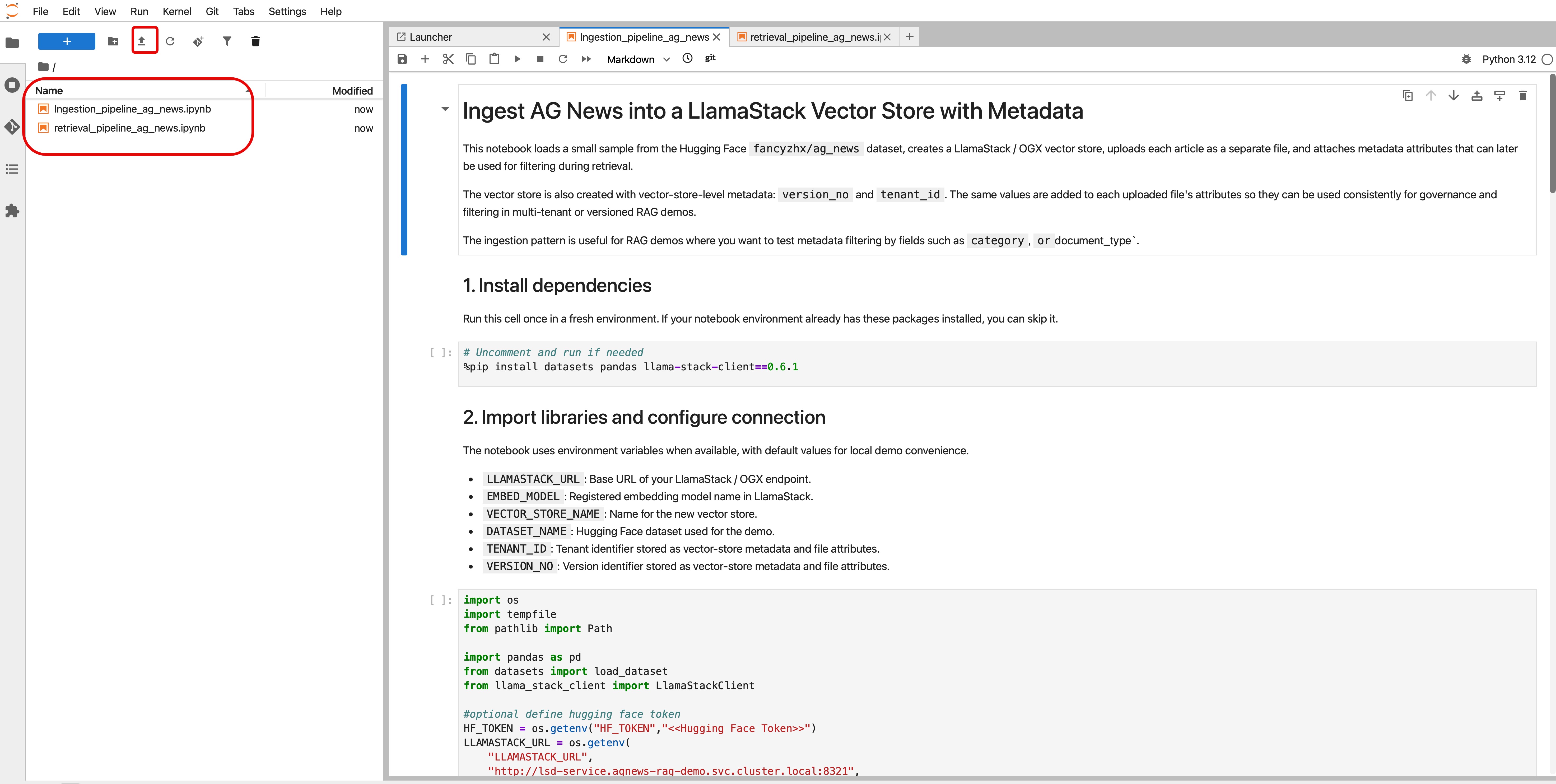1556x784 pixels.
Task: Refresh the file browser
Action: [170, 41]
